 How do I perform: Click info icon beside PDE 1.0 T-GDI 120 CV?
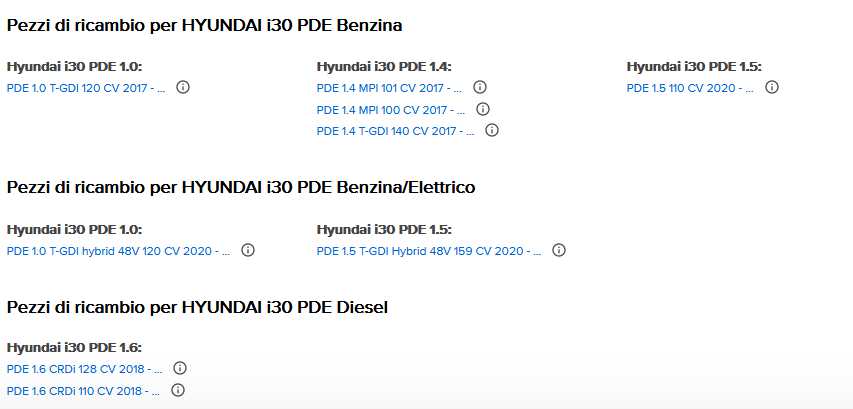[183, 87]
